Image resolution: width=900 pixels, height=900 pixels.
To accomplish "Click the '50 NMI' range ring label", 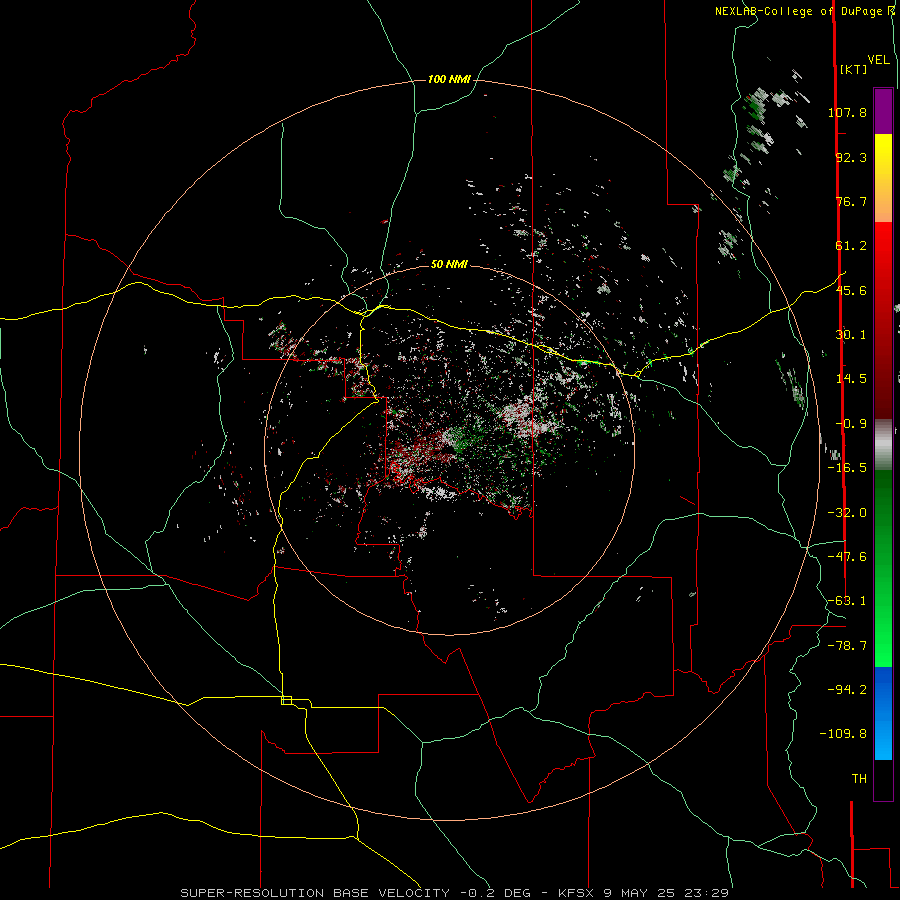I will [x=449, y=264].
